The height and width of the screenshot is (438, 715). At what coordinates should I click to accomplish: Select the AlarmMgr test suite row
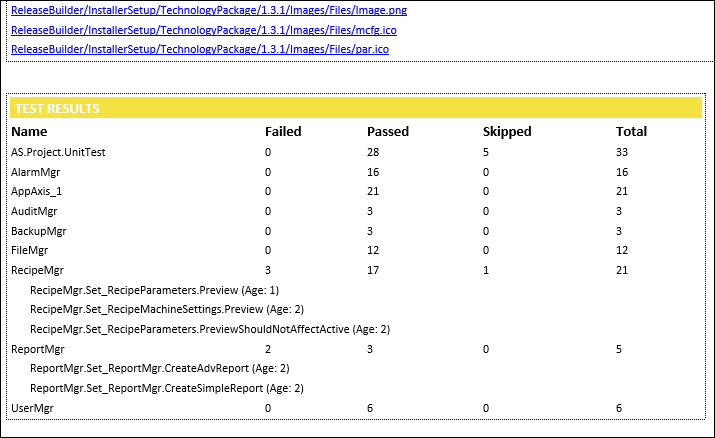[x=35, y=172]
